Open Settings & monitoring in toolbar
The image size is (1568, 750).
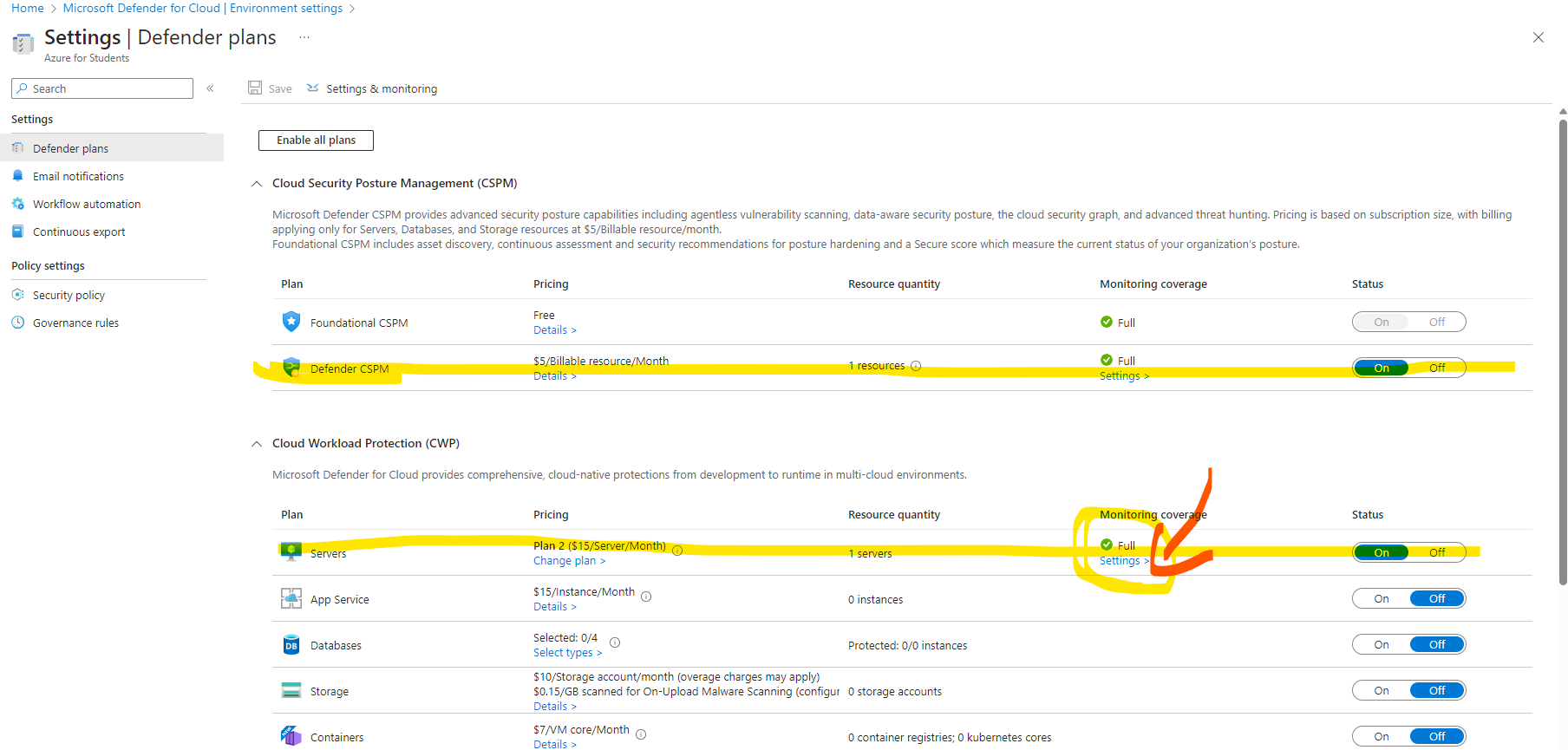372,88
